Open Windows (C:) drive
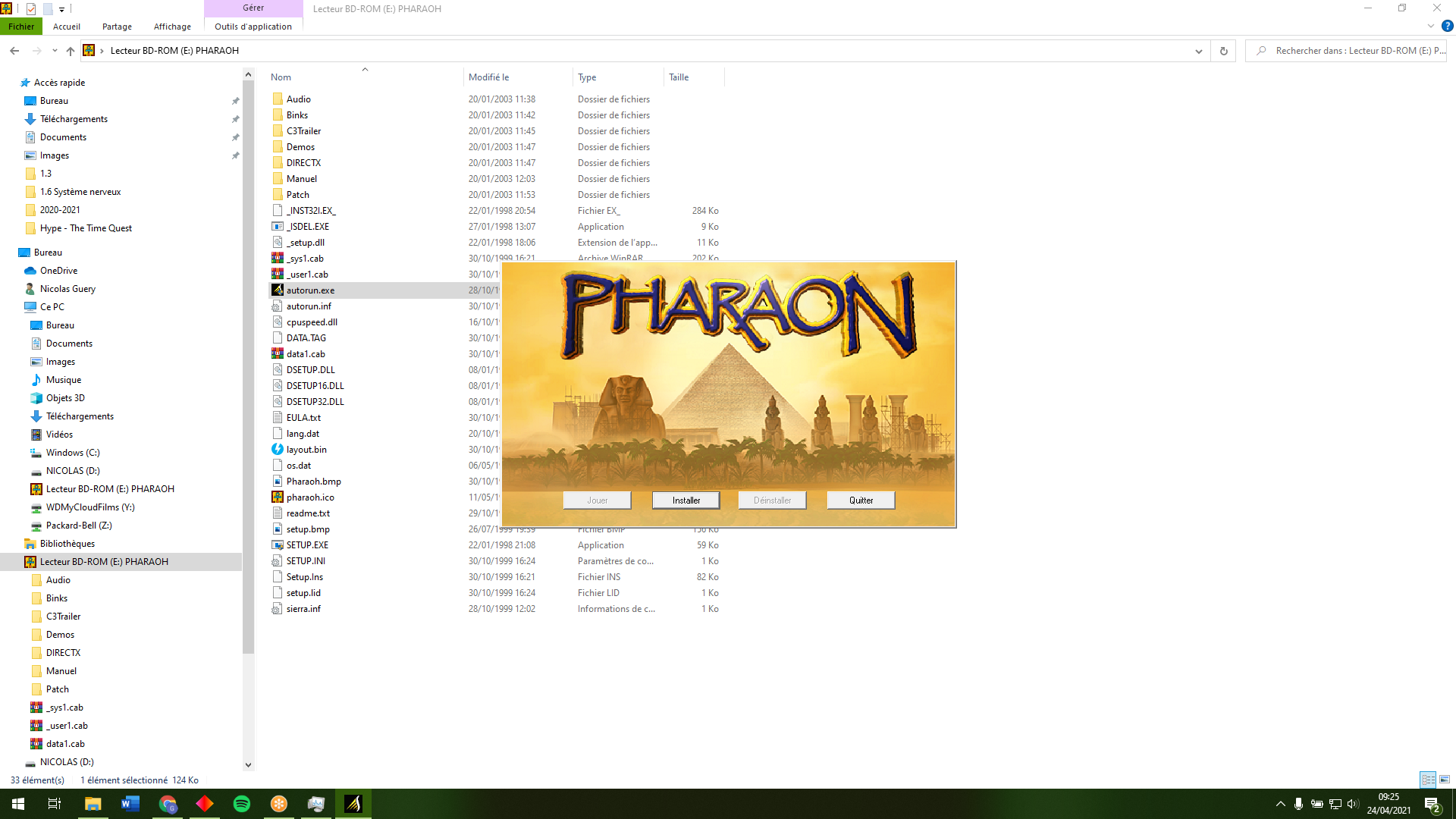The height and width of the screenshot is (819, 1456). coord(73,453)
